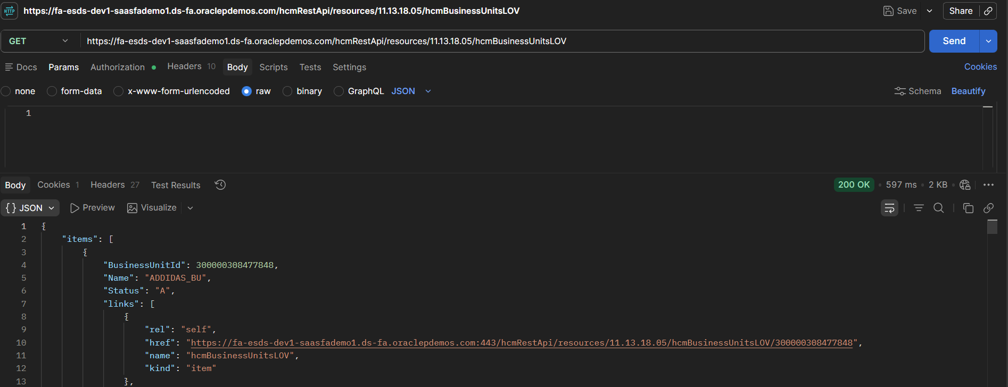The image size is (1008, 387).
Task: Select the request Body tab
Action: (x=237, y=67)
